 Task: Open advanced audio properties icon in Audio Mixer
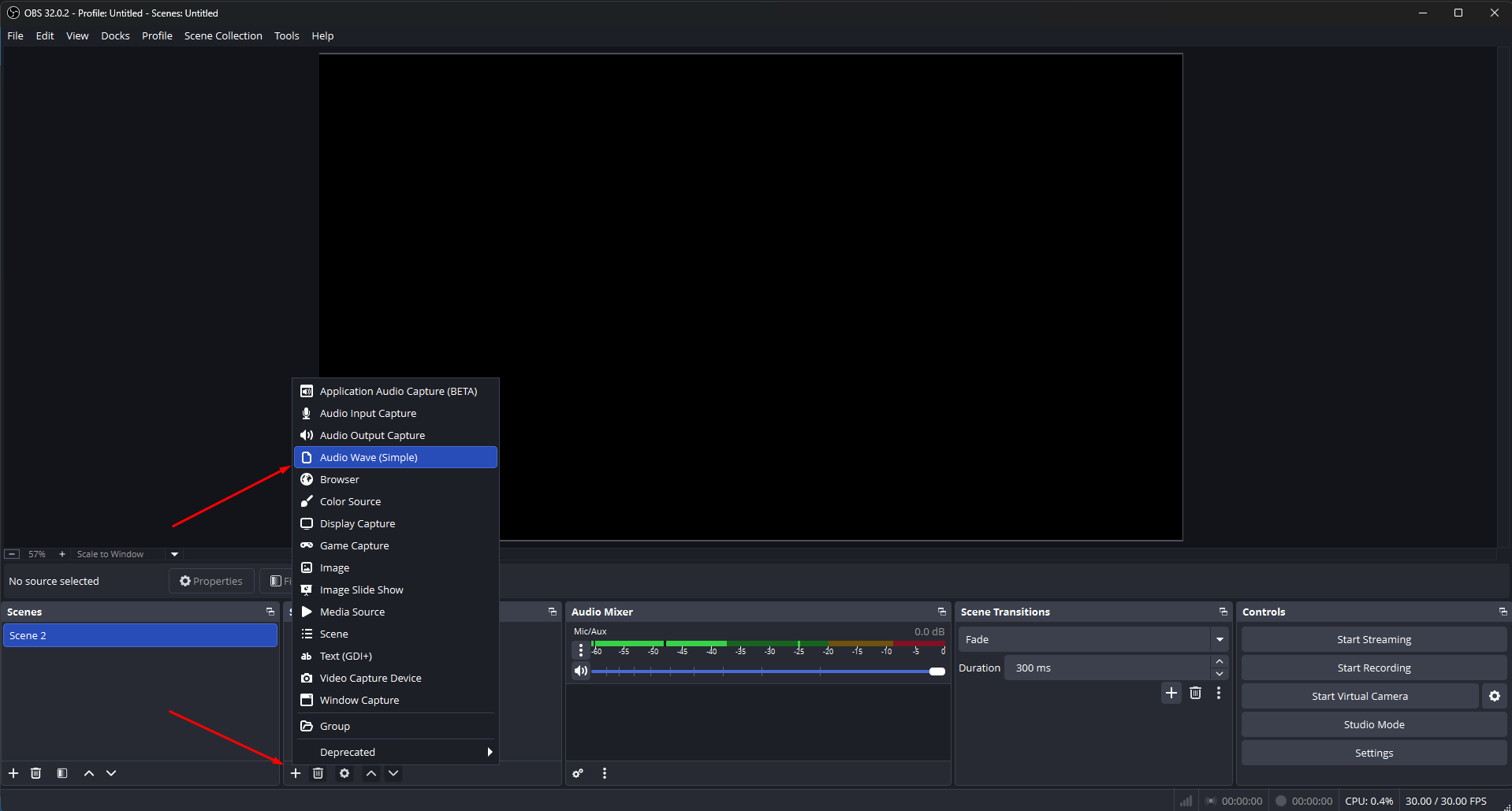click(x=578, y=773)
